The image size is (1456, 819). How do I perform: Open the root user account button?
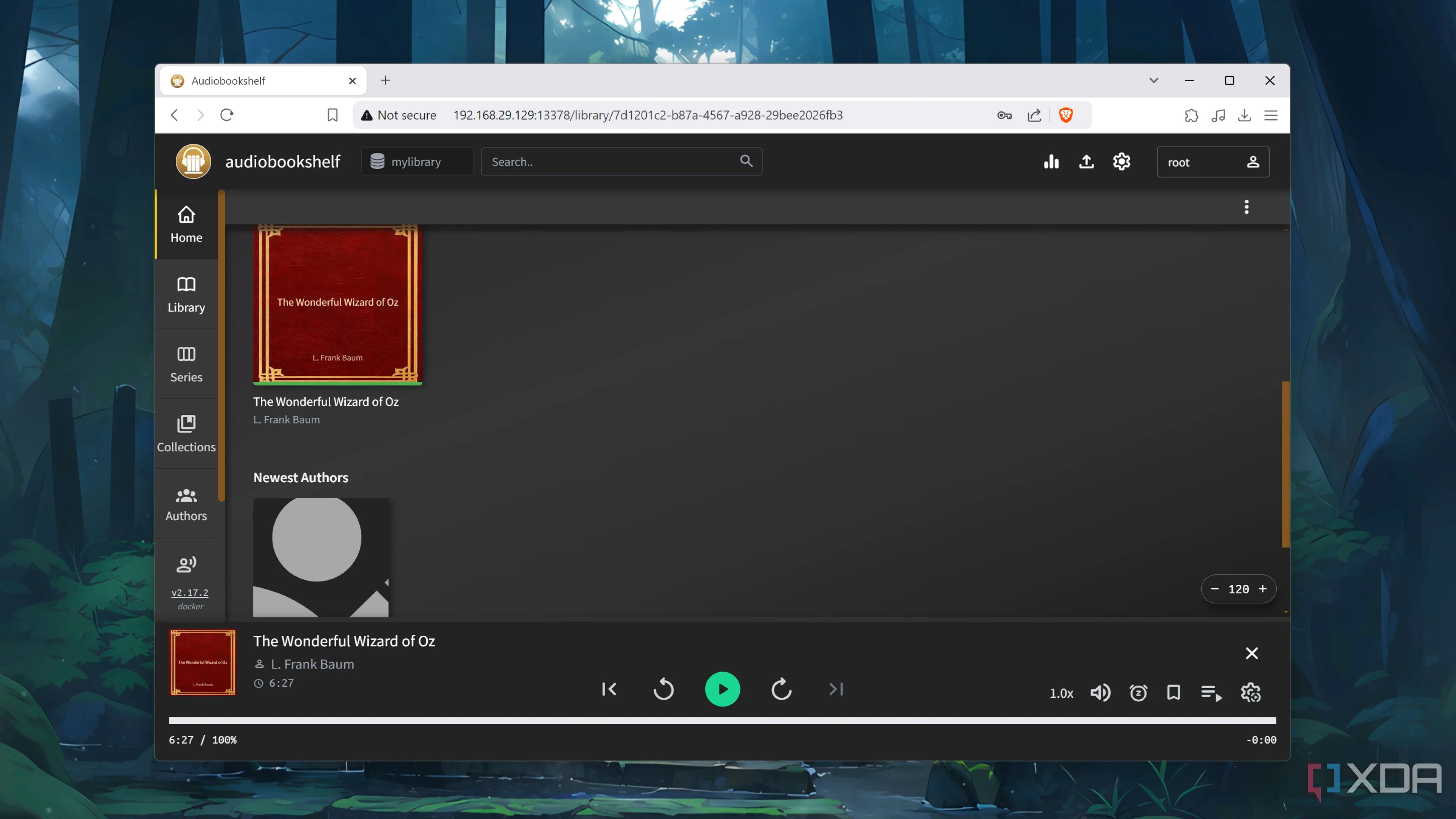(x=1213, y=162)
